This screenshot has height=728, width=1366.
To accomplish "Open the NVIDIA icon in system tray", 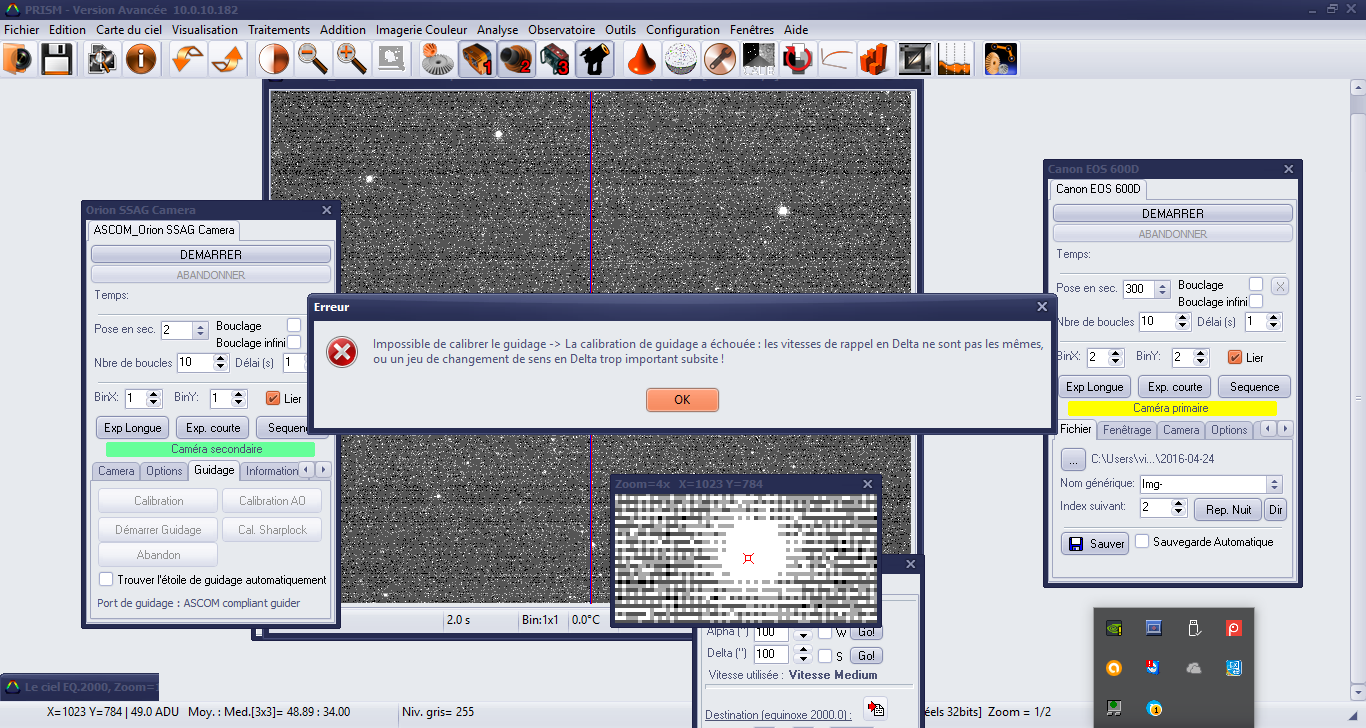I will [x=1113, y=629].
